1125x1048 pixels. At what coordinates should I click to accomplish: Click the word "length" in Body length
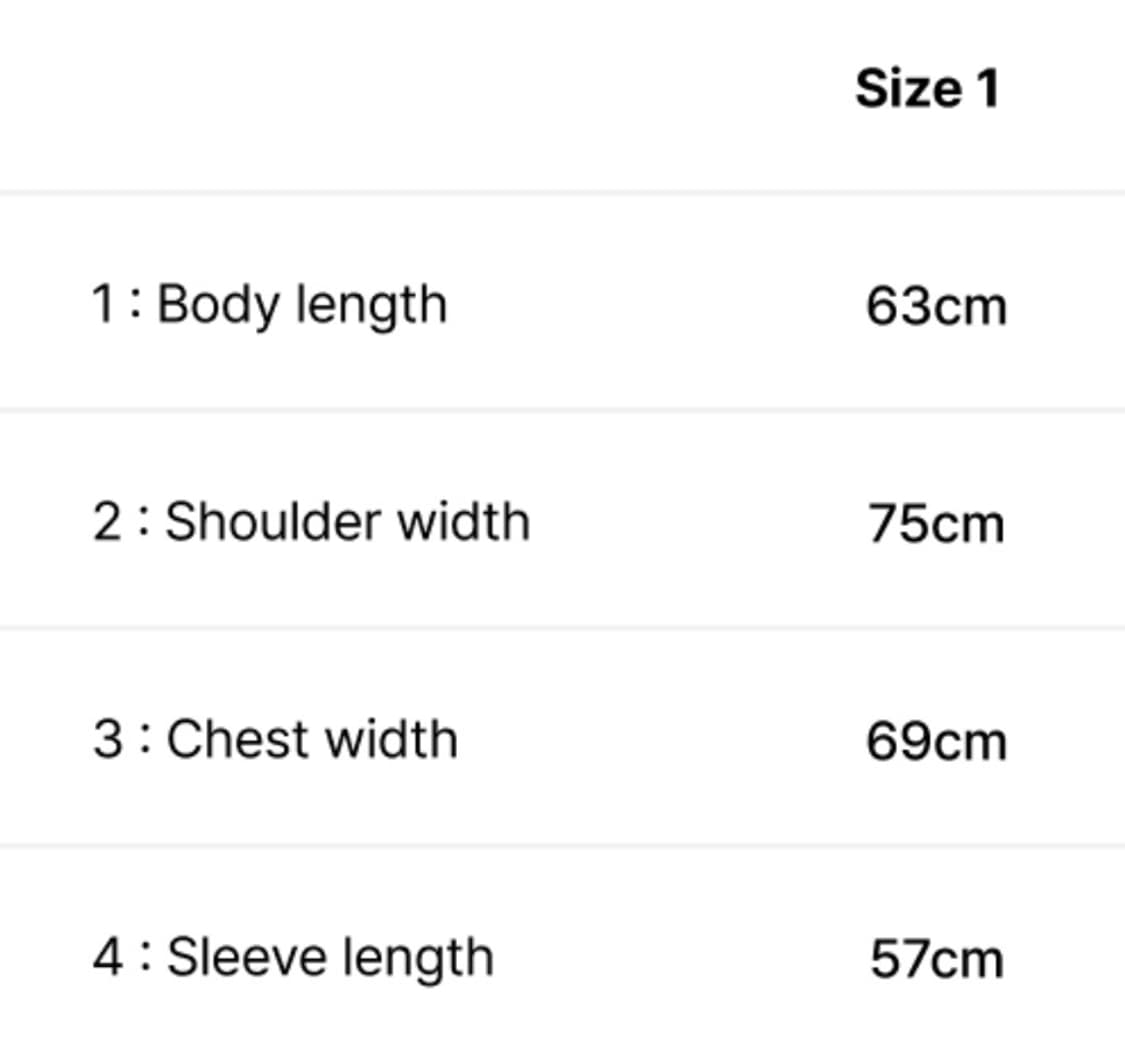[x=371, y=304]
